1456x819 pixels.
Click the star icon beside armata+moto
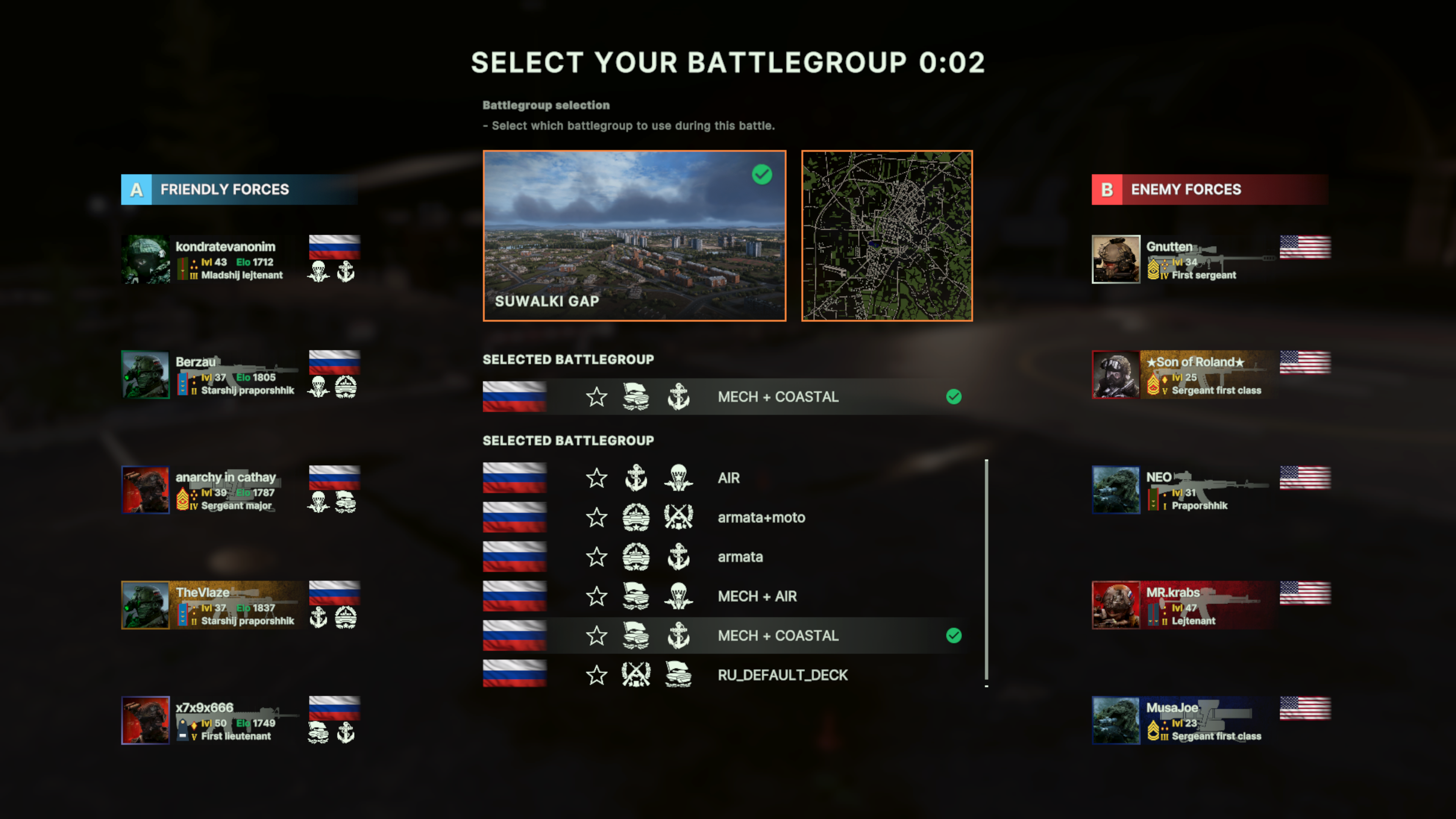[x=596, y=517]
